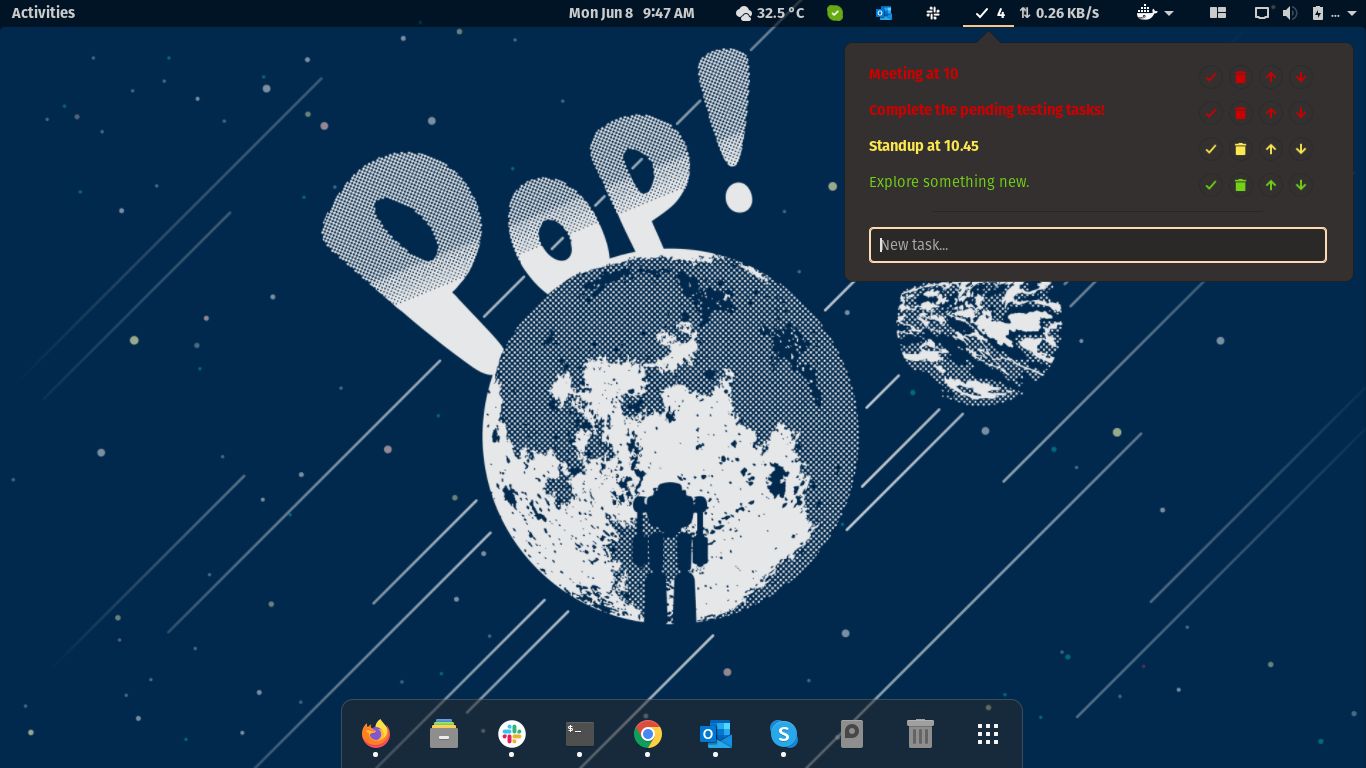Complete the 'Complete the pending testing tasks!' item
Screen dimensions: 1366x768
pos(1210,113)
